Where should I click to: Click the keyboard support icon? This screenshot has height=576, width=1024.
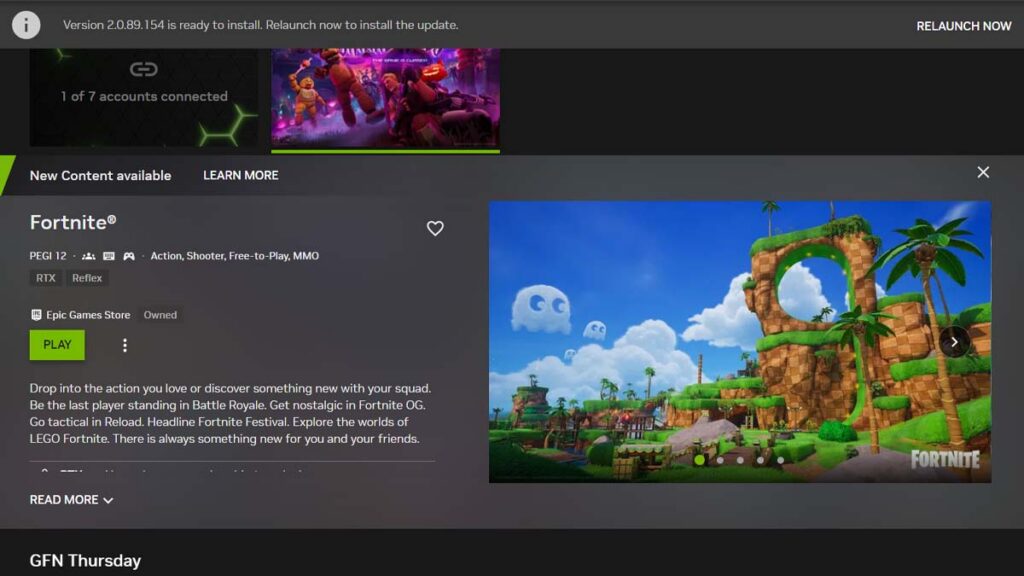click(x=109, y=256)
